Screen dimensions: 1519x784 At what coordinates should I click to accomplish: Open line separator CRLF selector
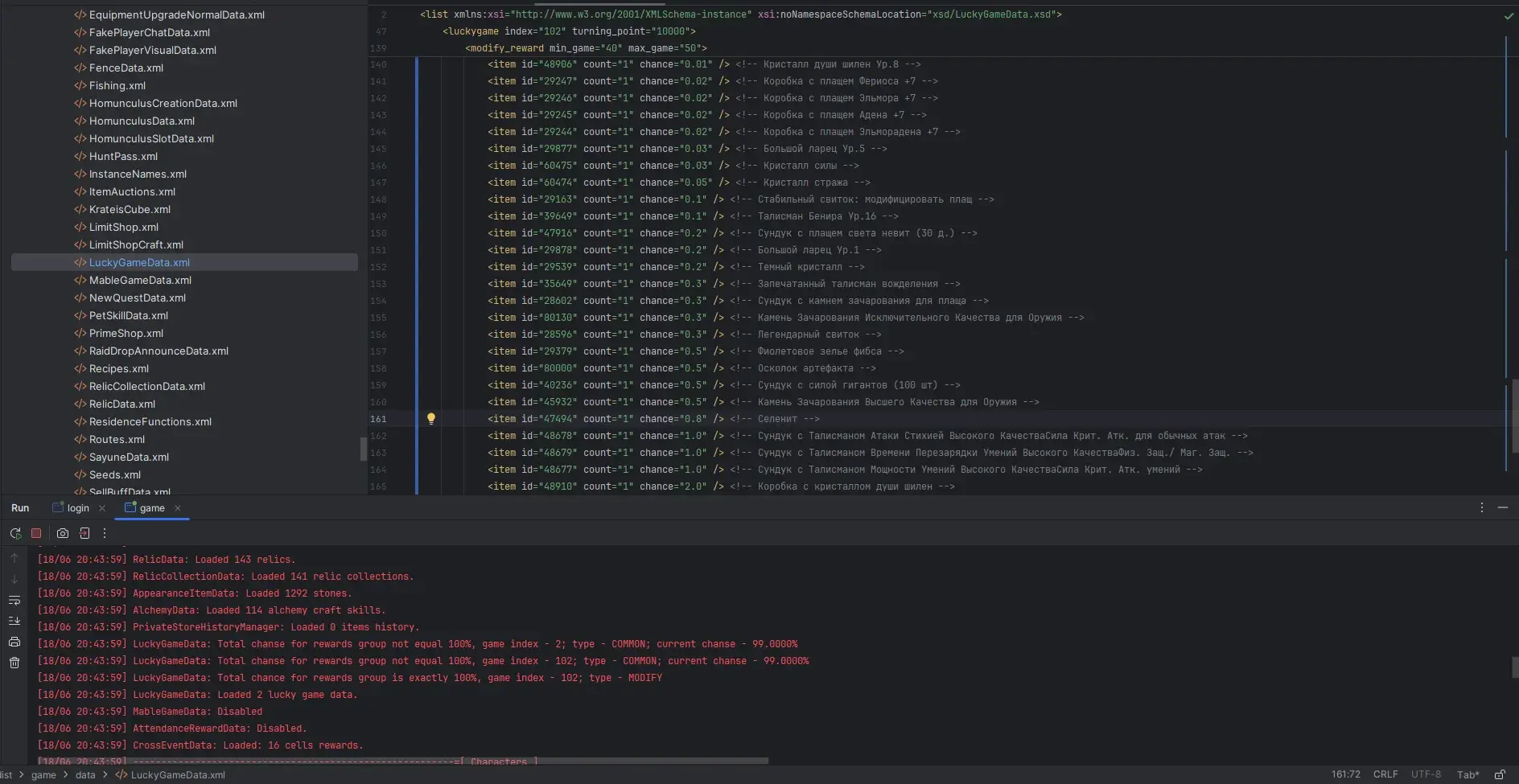click(1385, 774)
